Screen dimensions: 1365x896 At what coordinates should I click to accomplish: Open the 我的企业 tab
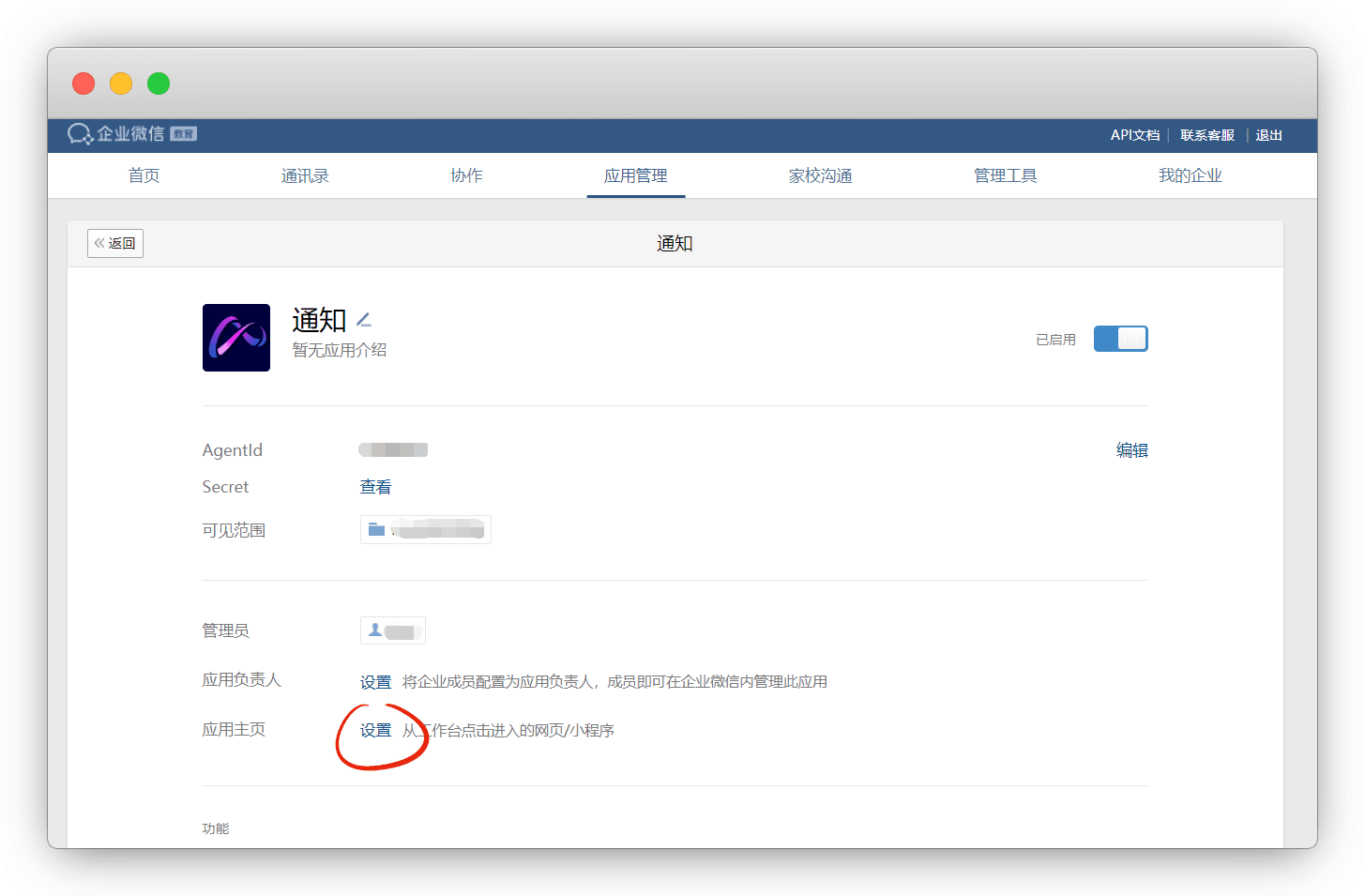coord(1191,176)
